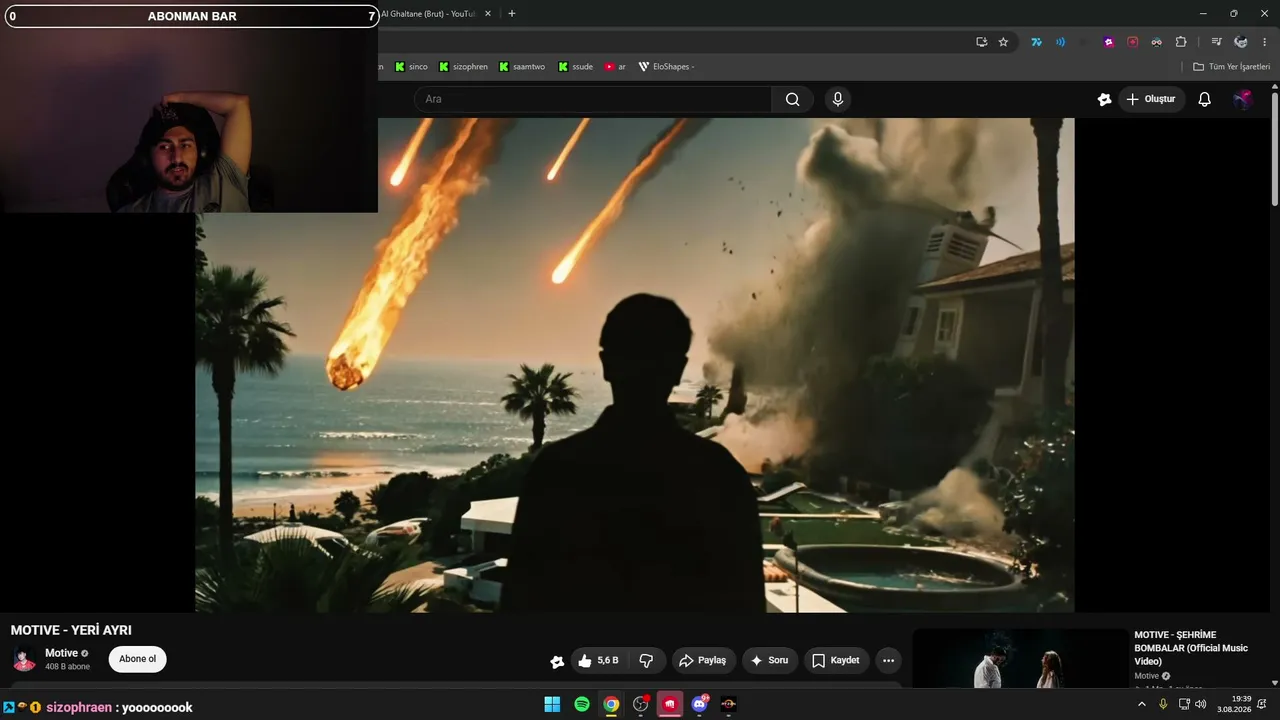Close the Al Ghaltane (Brut) YouTube tab
Screen dimensions: 1280x720
(488, 14)
